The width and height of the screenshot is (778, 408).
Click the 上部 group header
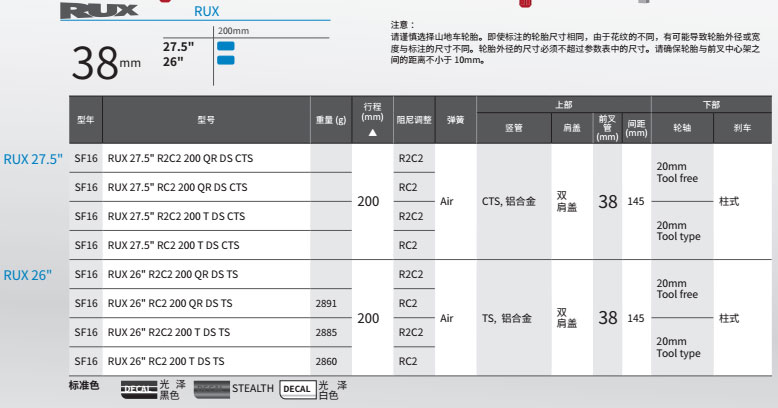coord(564,104)
